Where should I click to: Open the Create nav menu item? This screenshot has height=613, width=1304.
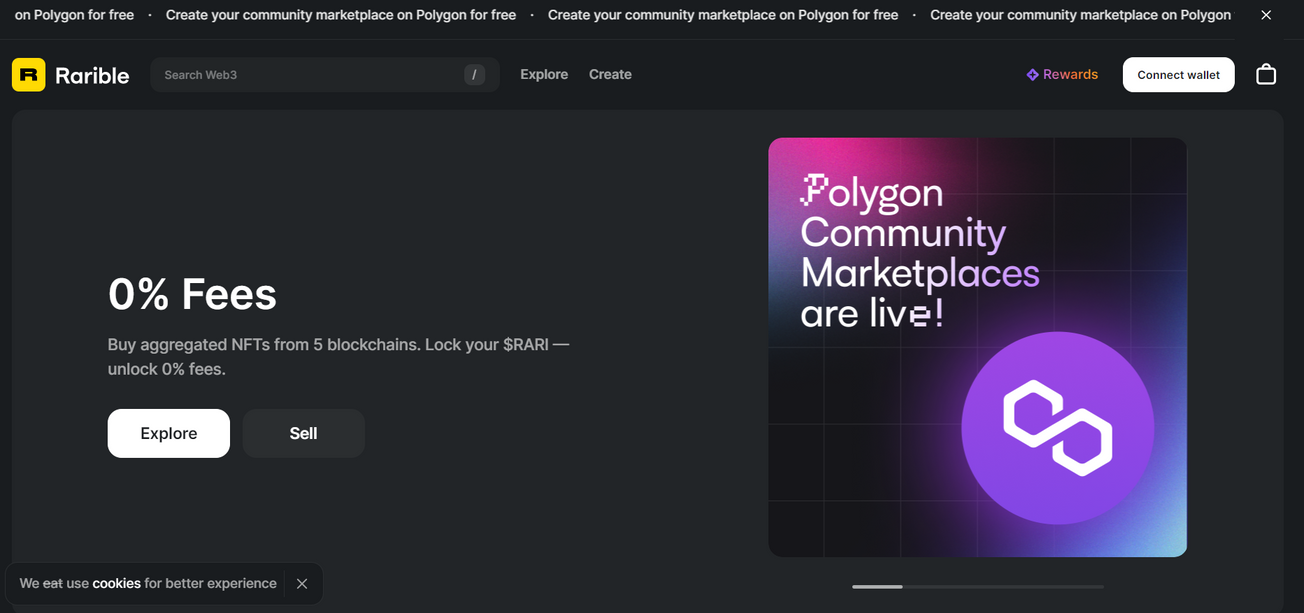click(x=610, y=75)
